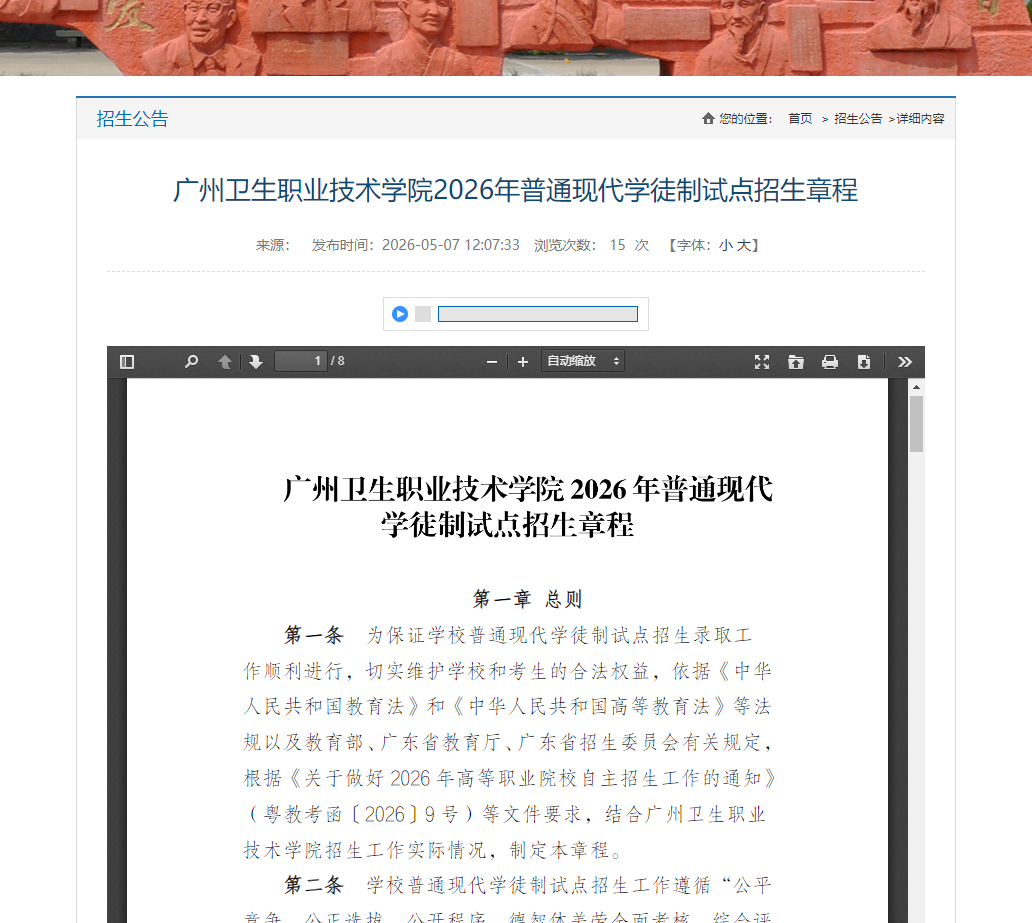1032x923 pixels.
Task: Click publish time 2026-05-07 12:07:33
Action: tap(451, 245)
